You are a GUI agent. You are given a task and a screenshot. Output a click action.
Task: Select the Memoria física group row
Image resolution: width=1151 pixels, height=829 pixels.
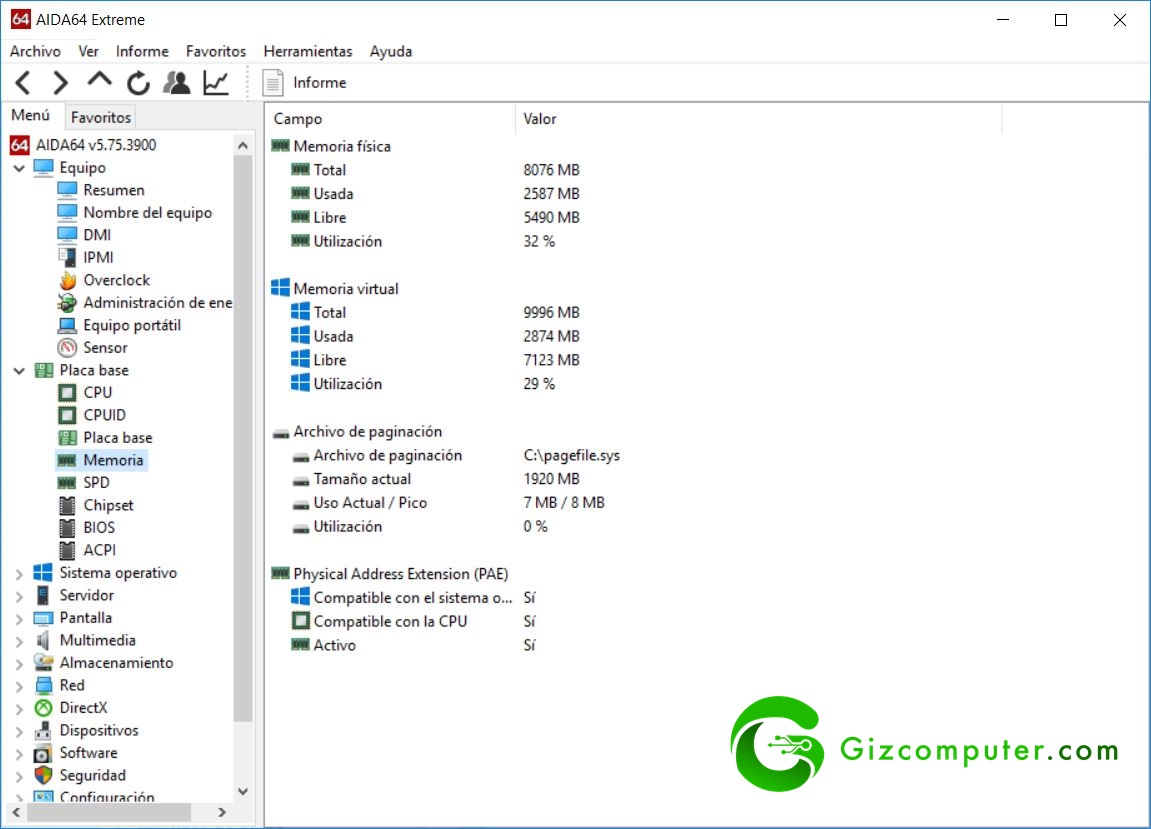[x=332, y=147]
